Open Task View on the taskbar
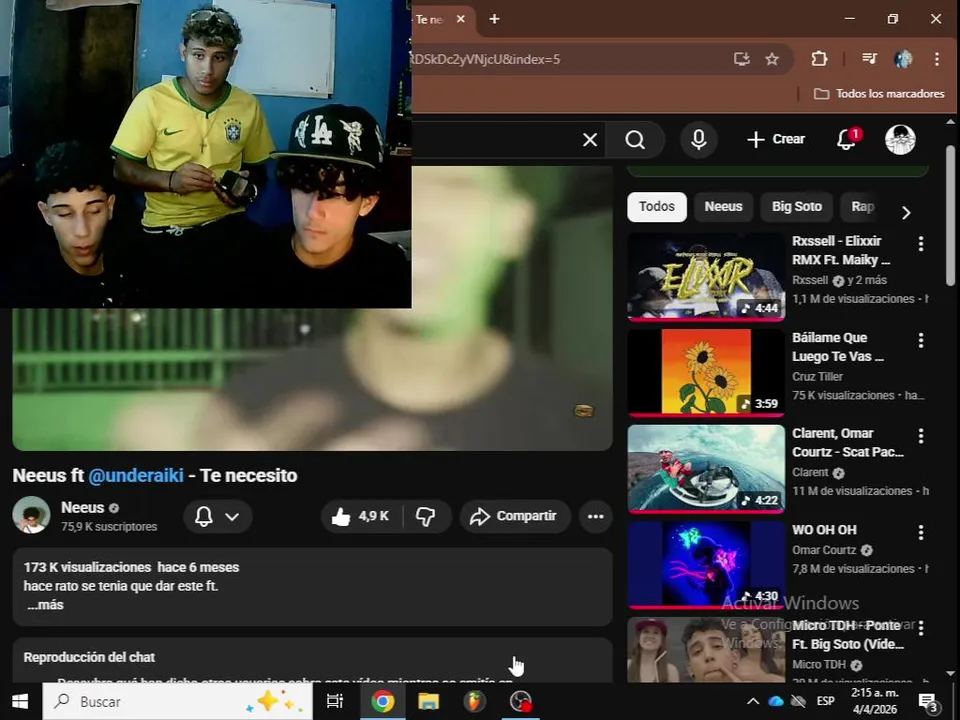Screen dimensions: 960x720 [x=335, y=702]
